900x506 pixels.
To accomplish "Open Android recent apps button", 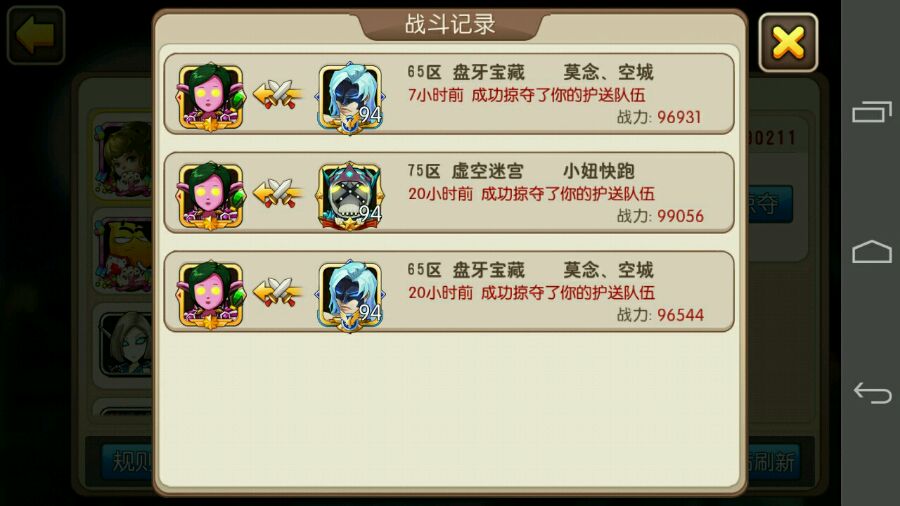I will pos(871,111).
